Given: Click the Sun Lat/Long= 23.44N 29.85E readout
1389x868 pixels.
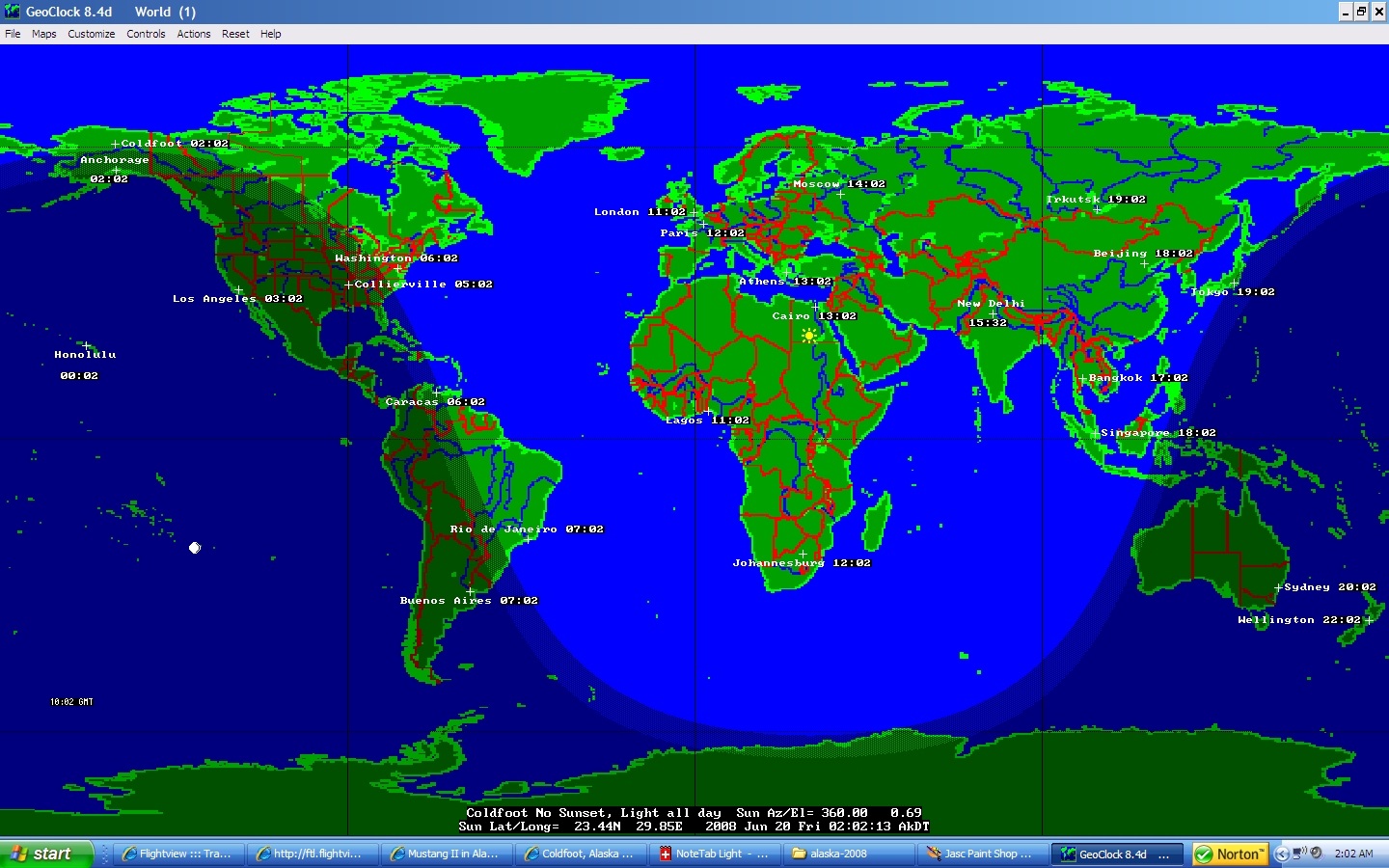Looking at the screenshot, I should (x=571, y=827).
